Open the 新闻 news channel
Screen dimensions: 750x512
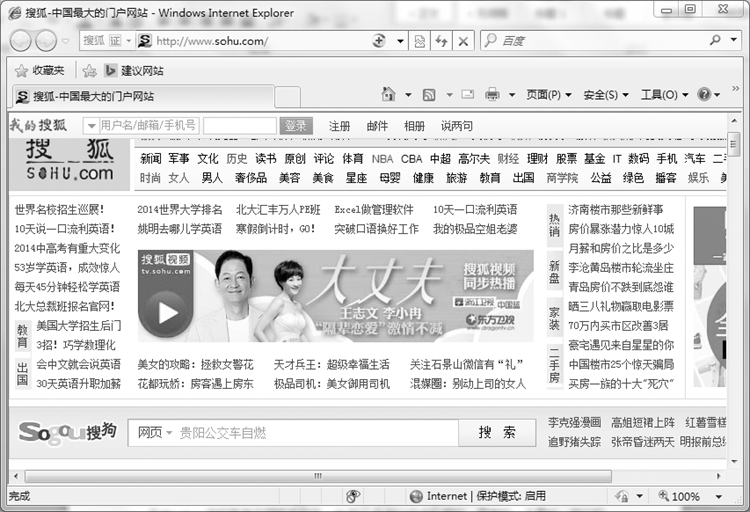[151, 158]
